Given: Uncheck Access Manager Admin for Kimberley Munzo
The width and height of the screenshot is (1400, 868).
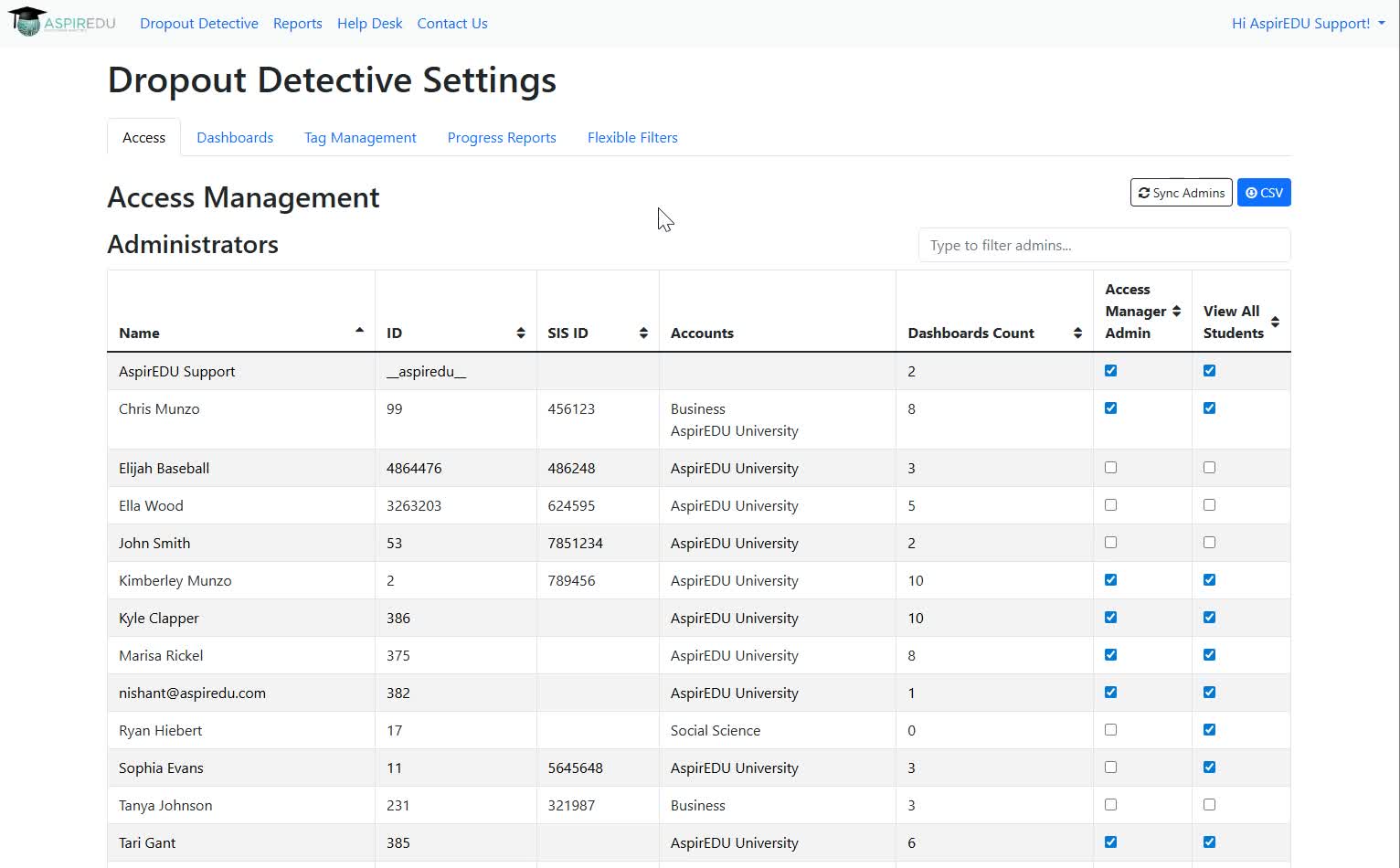Looking at the screenshot, I should coord(1110,580).
